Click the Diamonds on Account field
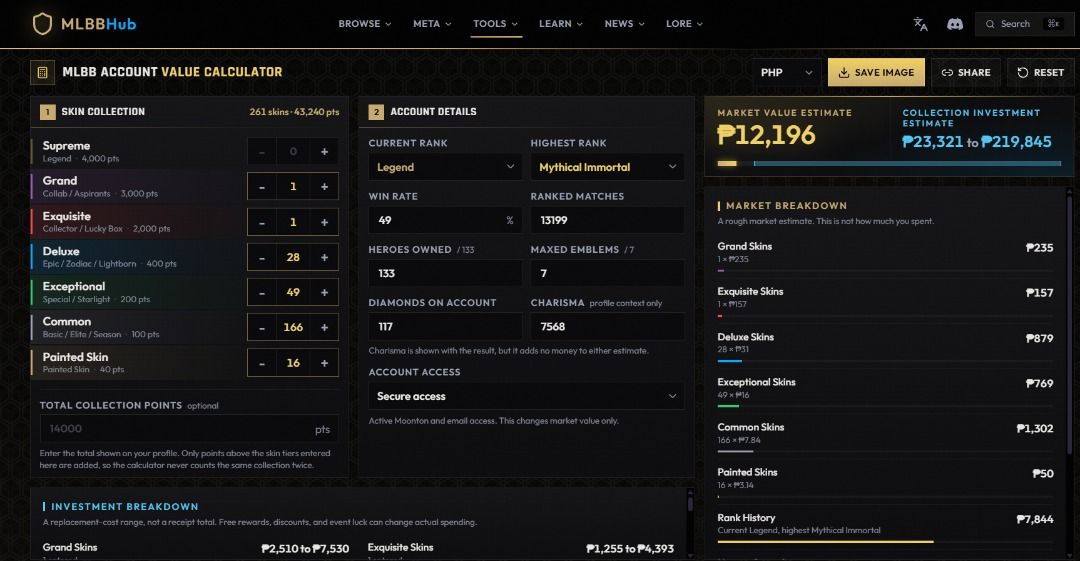Image resolution: width=1080 pixels, height=561 pixels. tap(445, 326)
